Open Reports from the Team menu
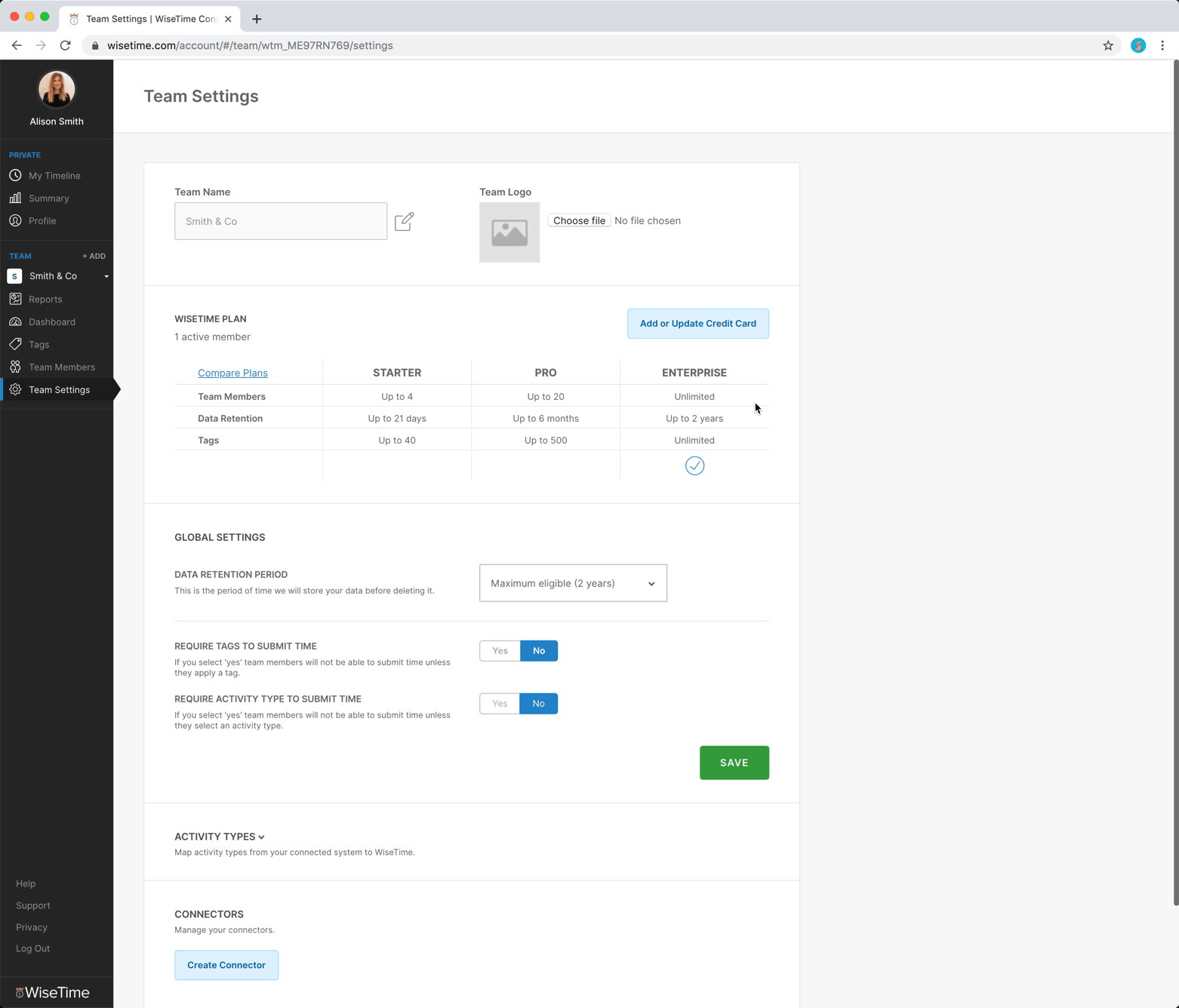This screenshot has height=1008, width=1179. click(x=45, y=300)
